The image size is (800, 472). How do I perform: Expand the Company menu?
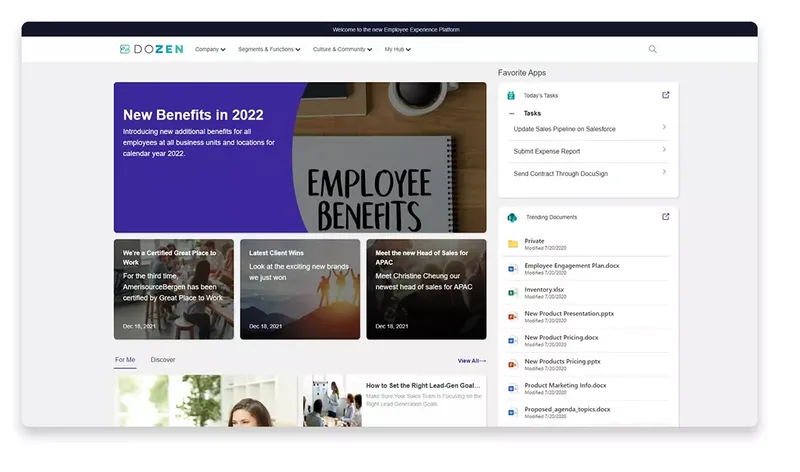tap(210, 49)
